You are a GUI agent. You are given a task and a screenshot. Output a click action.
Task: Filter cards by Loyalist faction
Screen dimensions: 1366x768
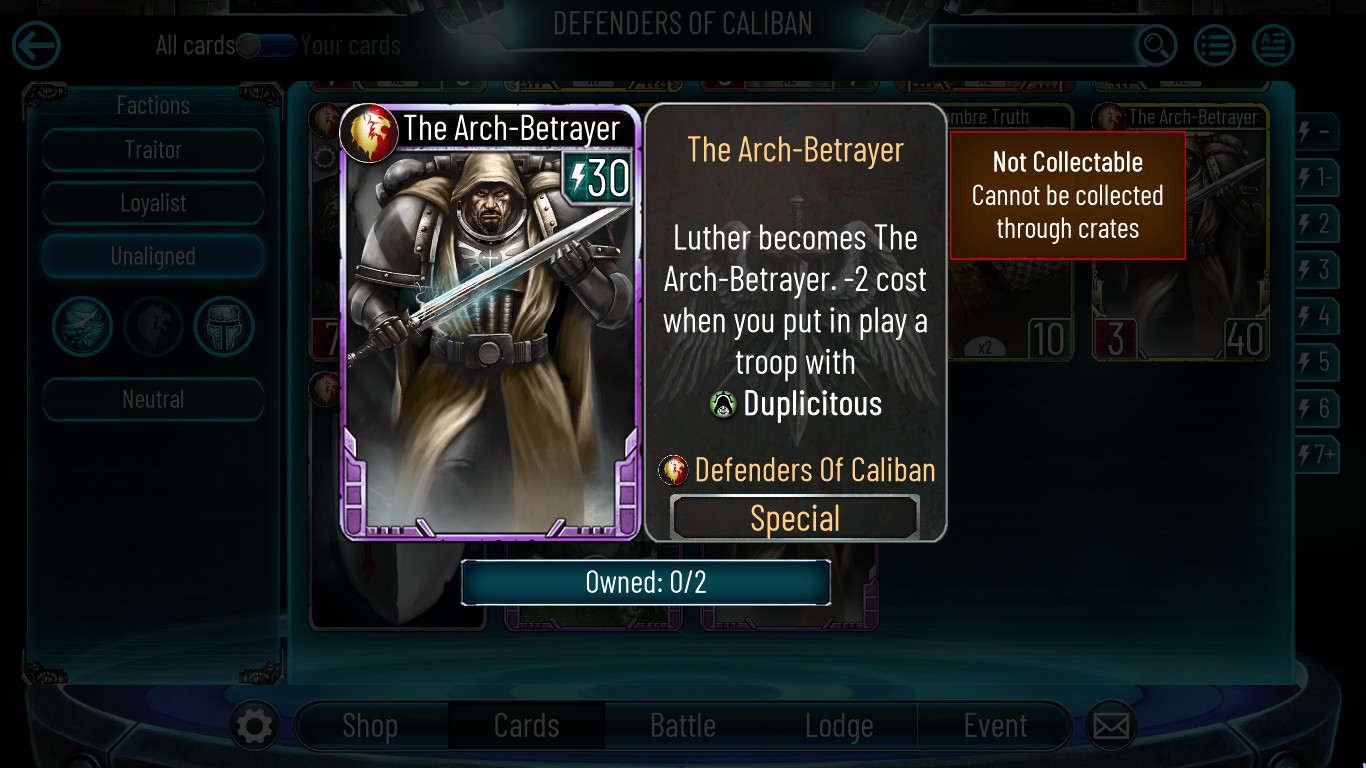point(153,203)
